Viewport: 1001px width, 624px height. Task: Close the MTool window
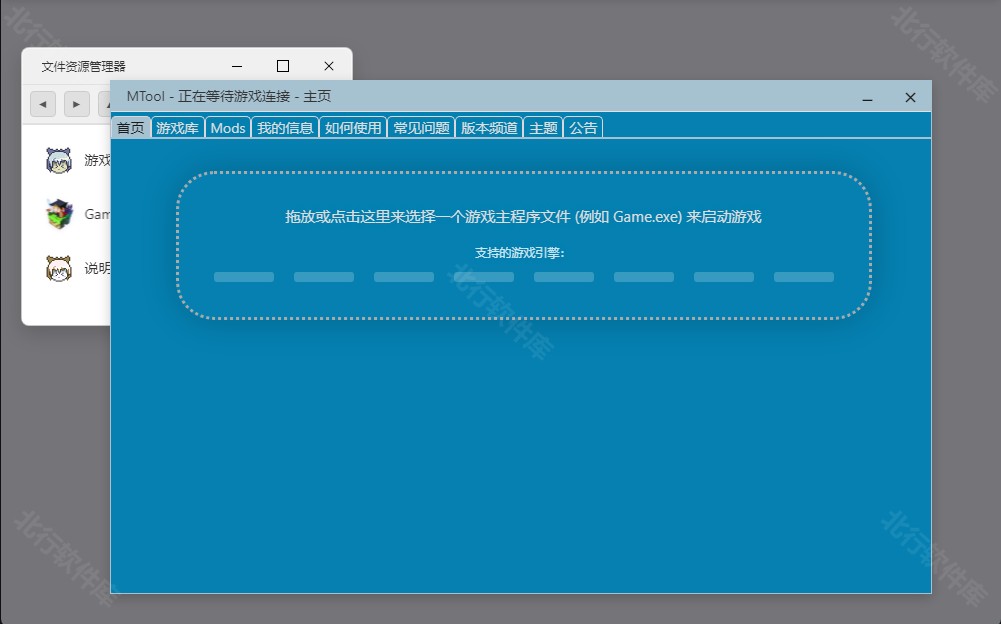pyautogui.click(x=910, y=97)
